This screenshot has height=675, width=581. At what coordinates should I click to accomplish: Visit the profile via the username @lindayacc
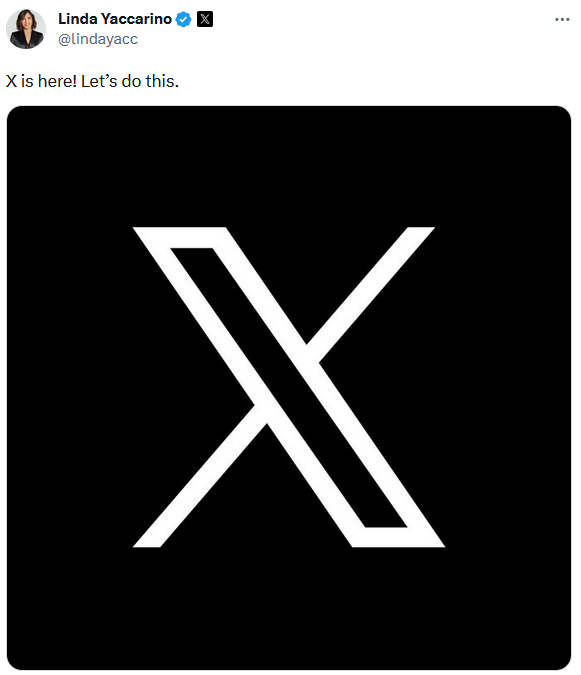pyautogui.click(x=98, y=39)
